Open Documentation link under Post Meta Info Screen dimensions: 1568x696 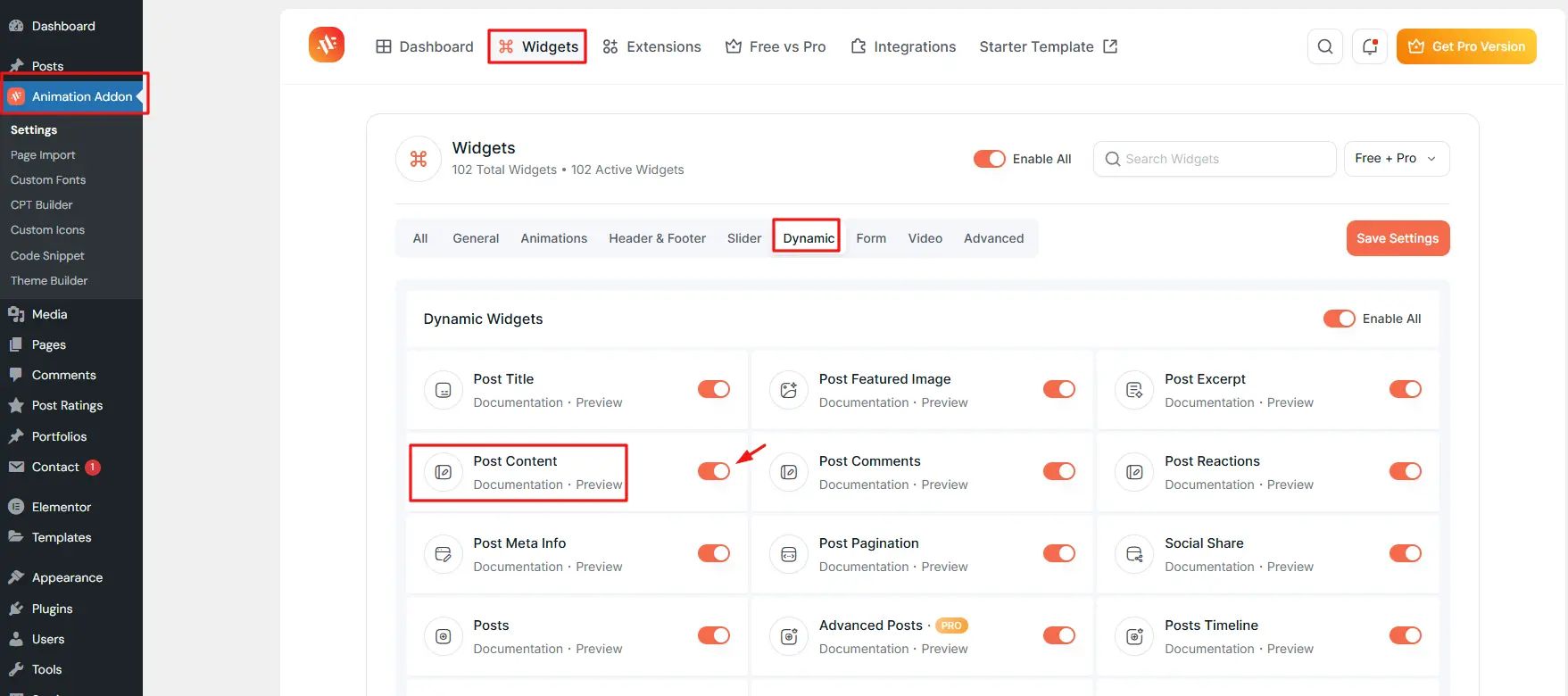click(x=518, y=567)
